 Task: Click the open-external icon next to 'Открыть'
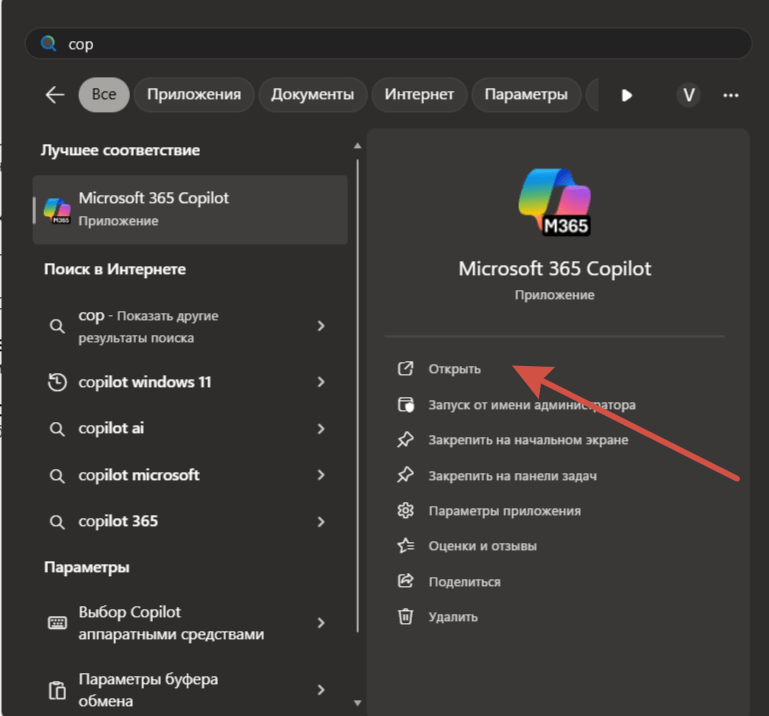[x=405, y=368]
